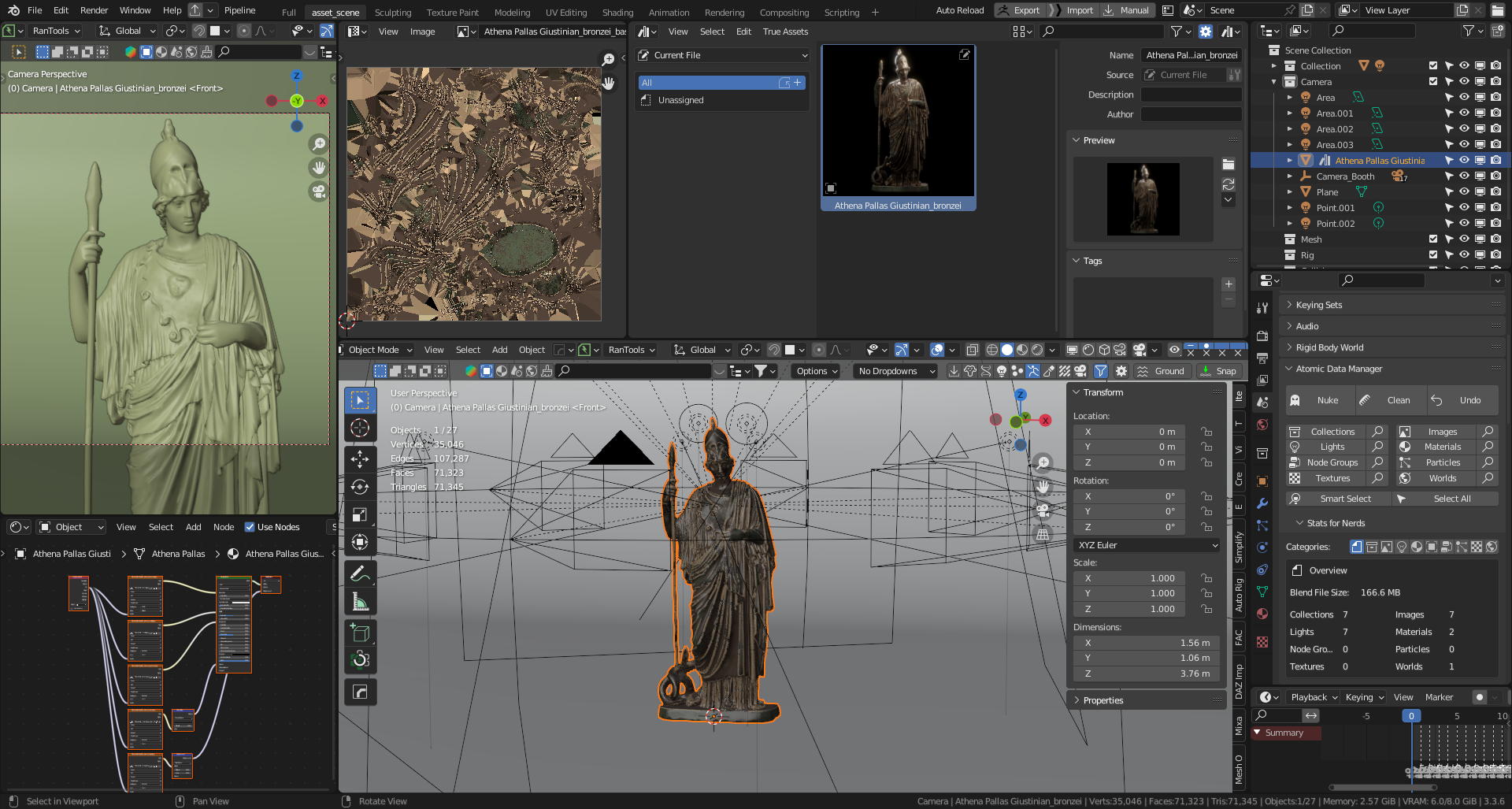Select rendered viewport shading
This screenshot has height=809, width=1512.
coord(1037,350)
